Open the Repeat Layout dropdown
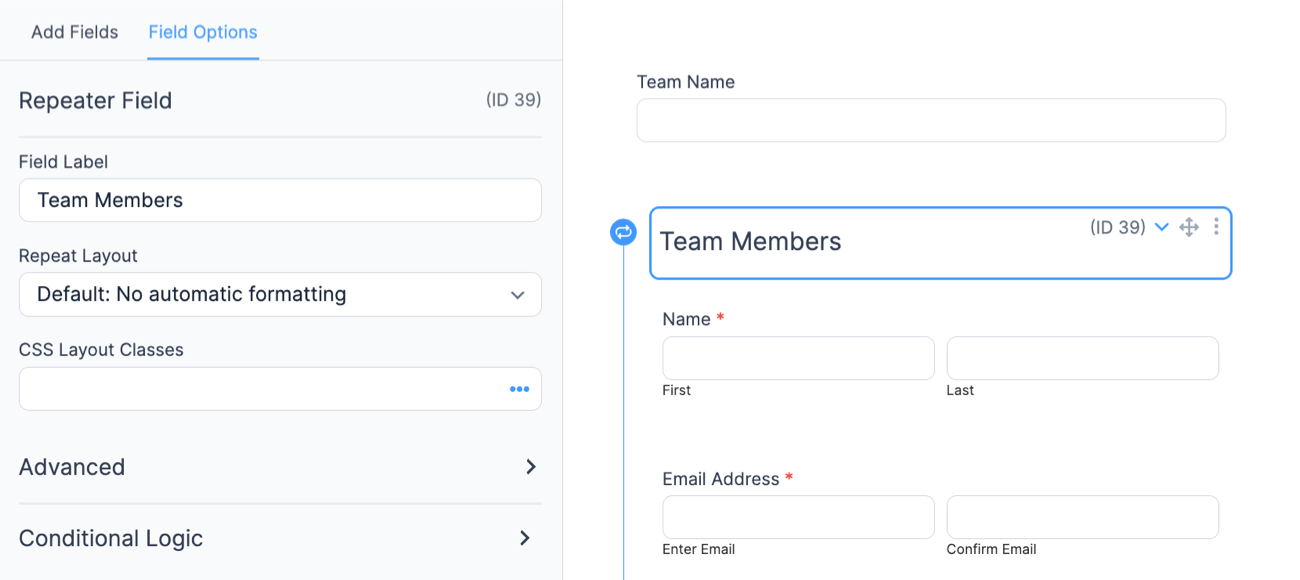This screenshot has width=1300, height=580. pyautogui.click(x=280, y=295)
